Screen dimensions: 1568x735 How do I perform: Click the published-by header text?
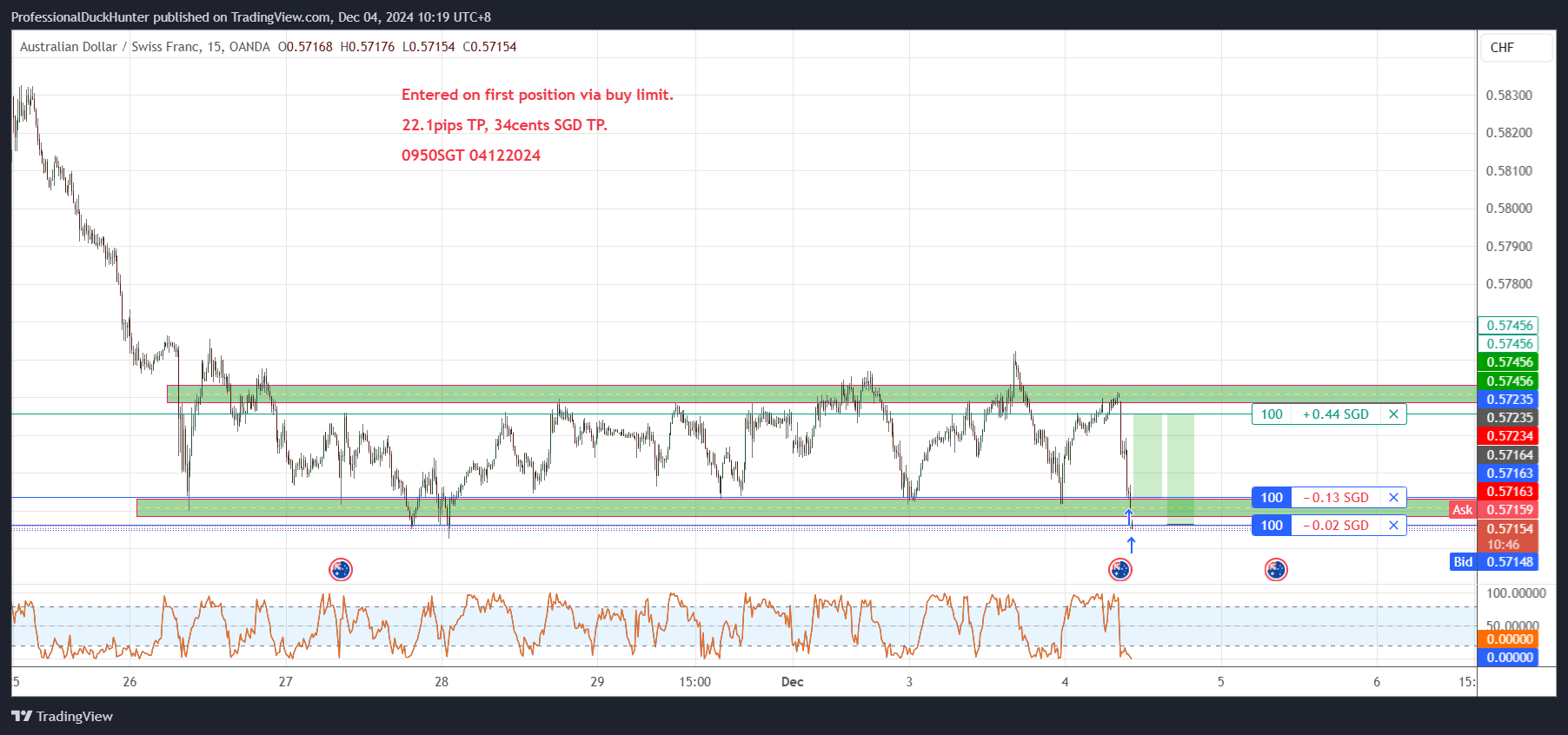(x=251, y=17)
